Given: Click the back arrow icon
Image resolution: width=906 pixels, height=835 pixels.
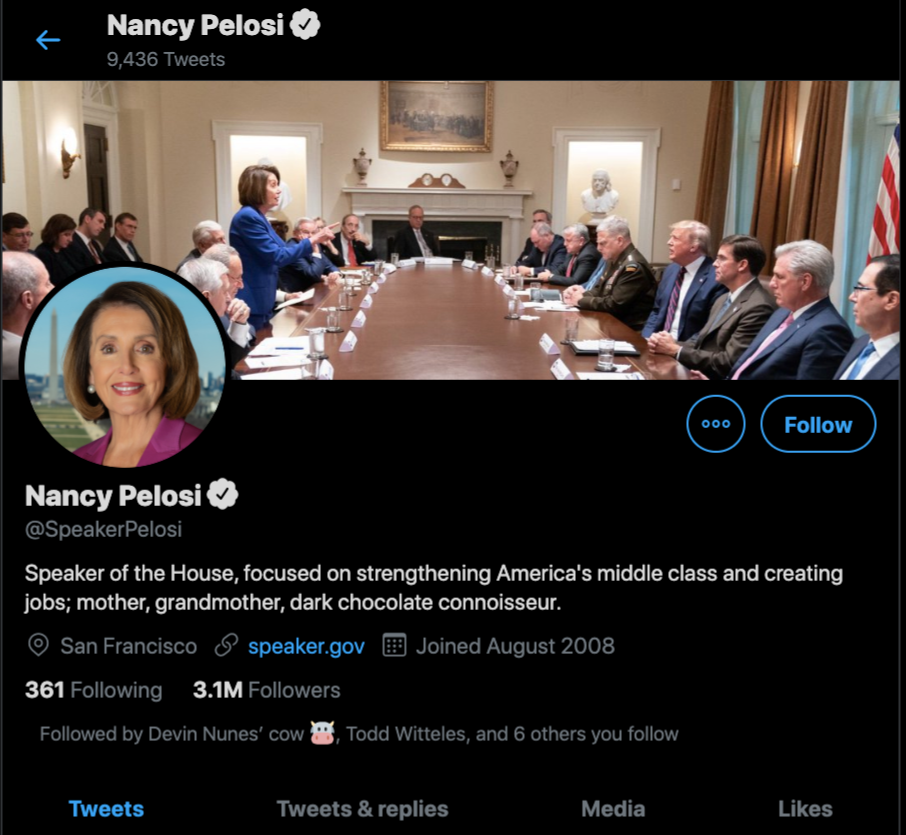Looking at the screenshot, I should 48,40.
